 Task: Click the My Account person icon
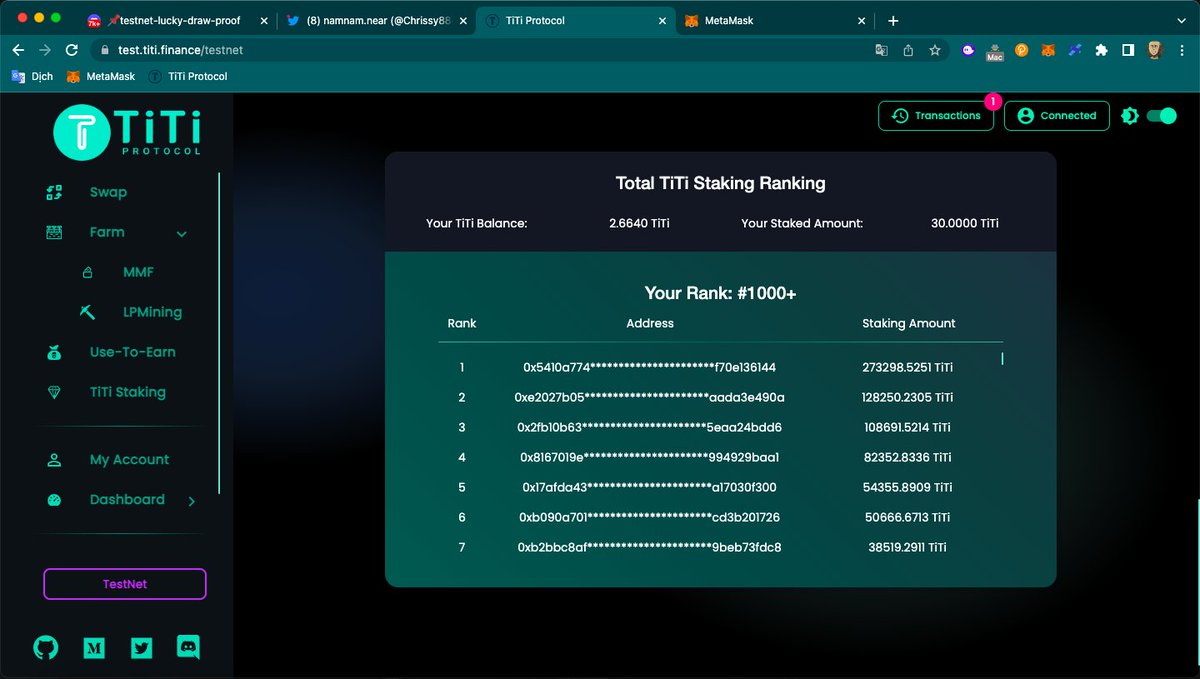coord(55,460)
